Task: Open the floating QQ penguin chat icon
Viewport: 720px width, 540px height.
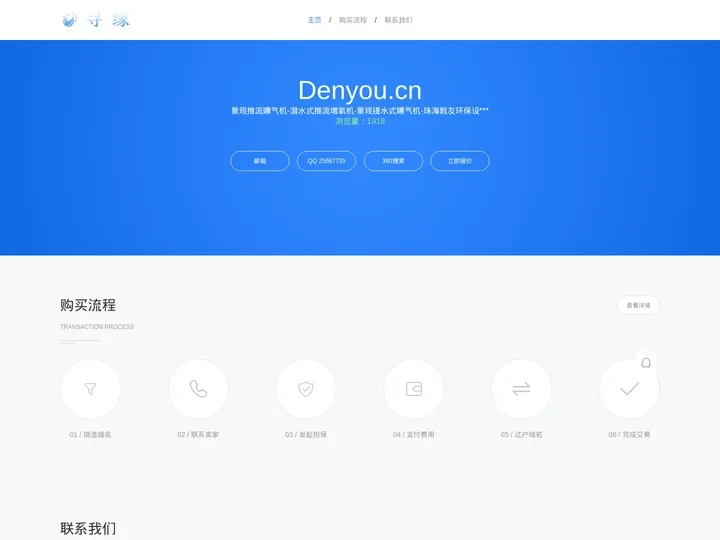Action: coord(646,363)
